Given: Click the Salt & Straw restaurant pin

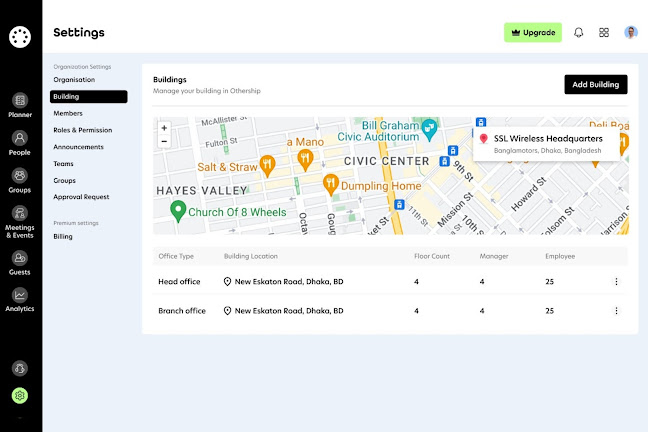Looking at the screenshot, I should [x=267, y=165].
